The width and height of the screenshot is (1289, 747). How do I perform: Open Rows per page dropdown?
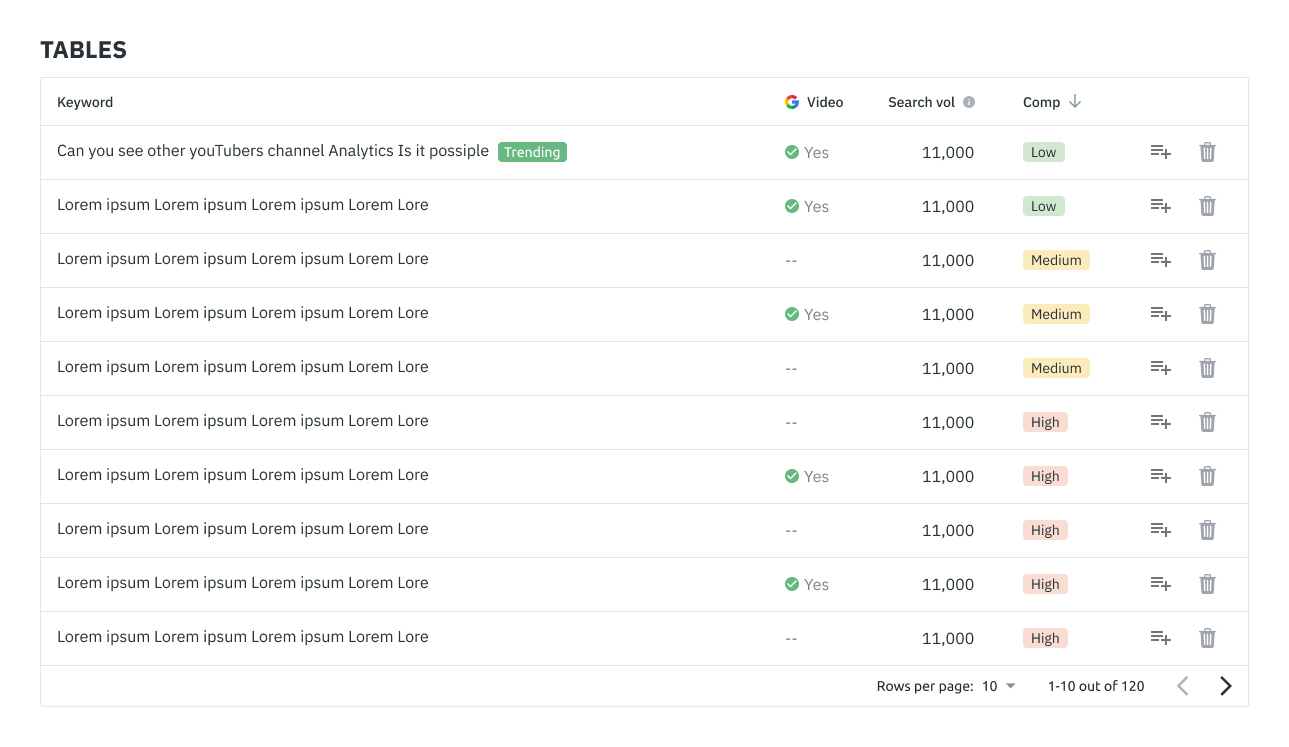tap(998, 686)
